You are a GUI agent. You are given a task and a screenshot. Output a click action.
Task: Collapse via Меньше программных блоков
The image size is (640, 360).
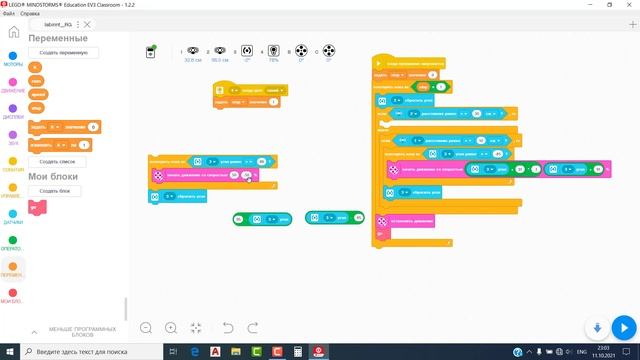pos(82,332)
